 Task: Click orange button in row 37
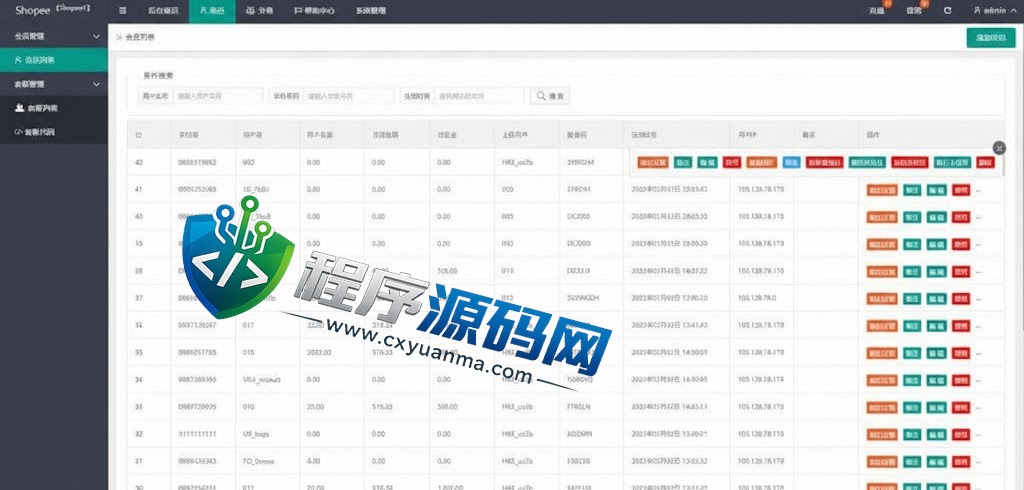click(882, 299)
